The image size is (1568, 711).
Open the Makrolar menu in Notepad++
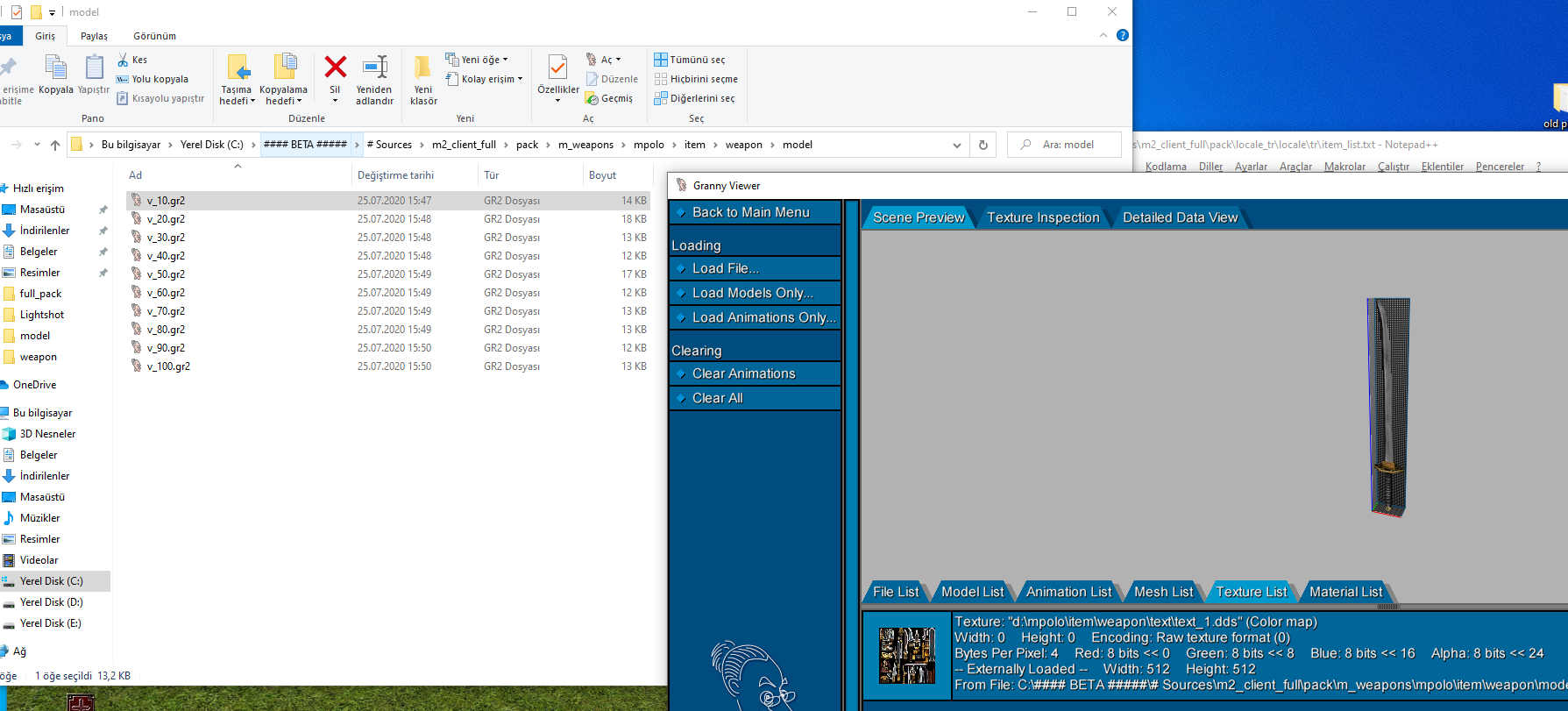[1345, 167]
